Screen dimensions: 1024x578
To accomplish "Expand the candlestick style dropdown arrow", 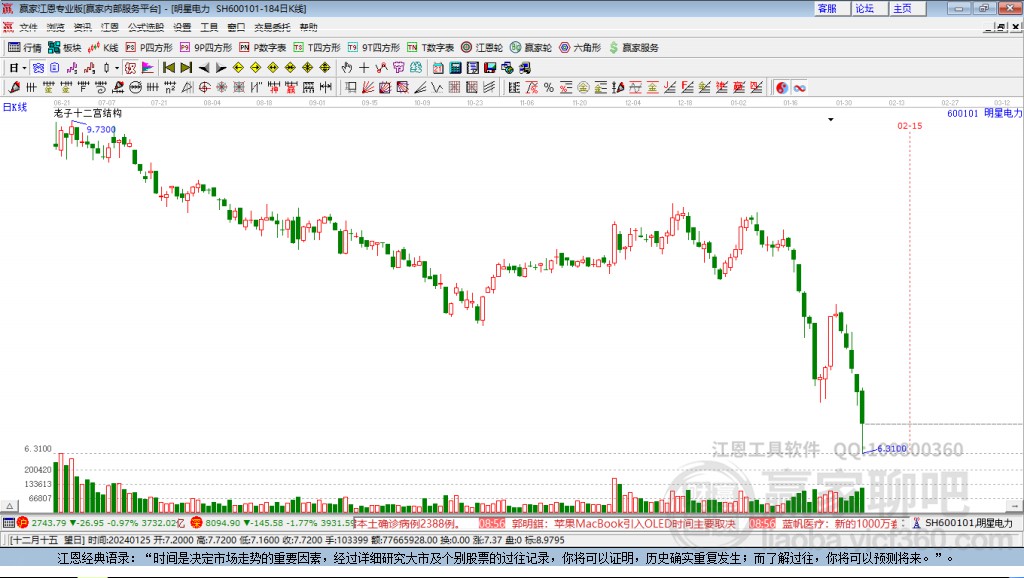I will [x=117, y=68].
